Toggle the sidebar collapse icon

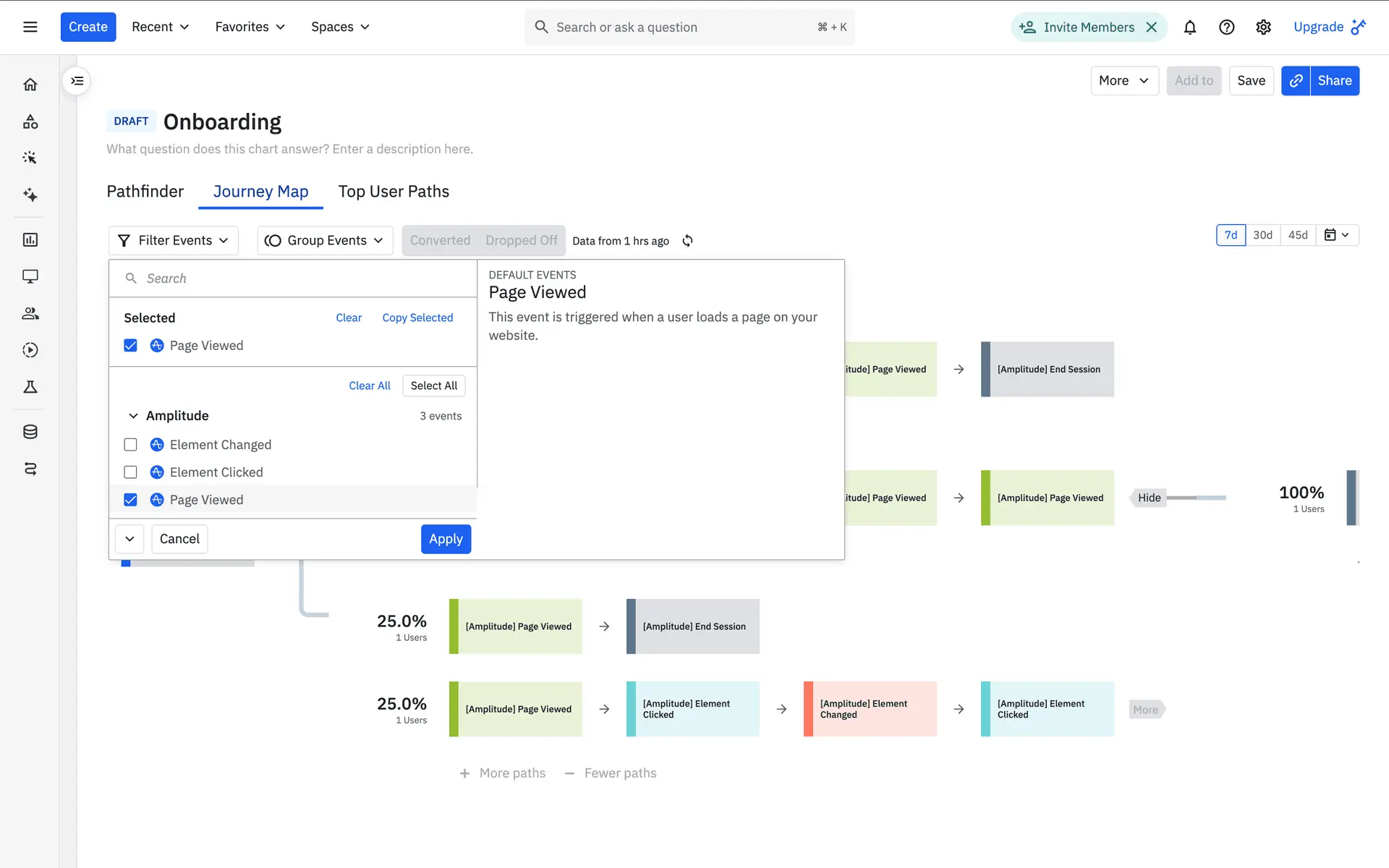coord(77,81)
